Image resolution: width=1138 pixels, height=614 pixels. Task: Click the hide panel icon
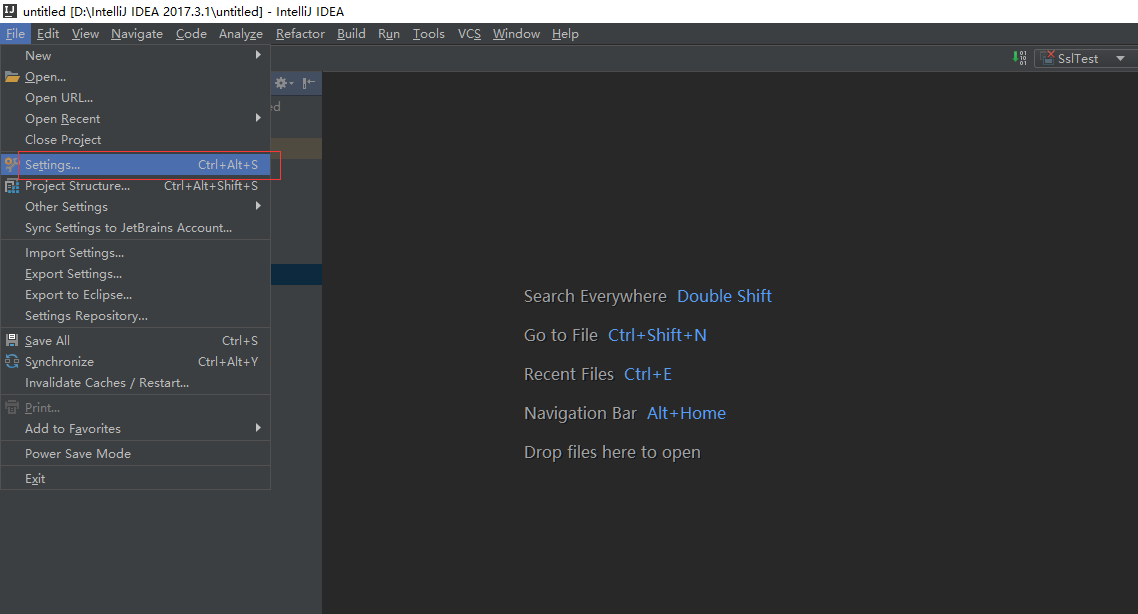(x=308, y=83)
